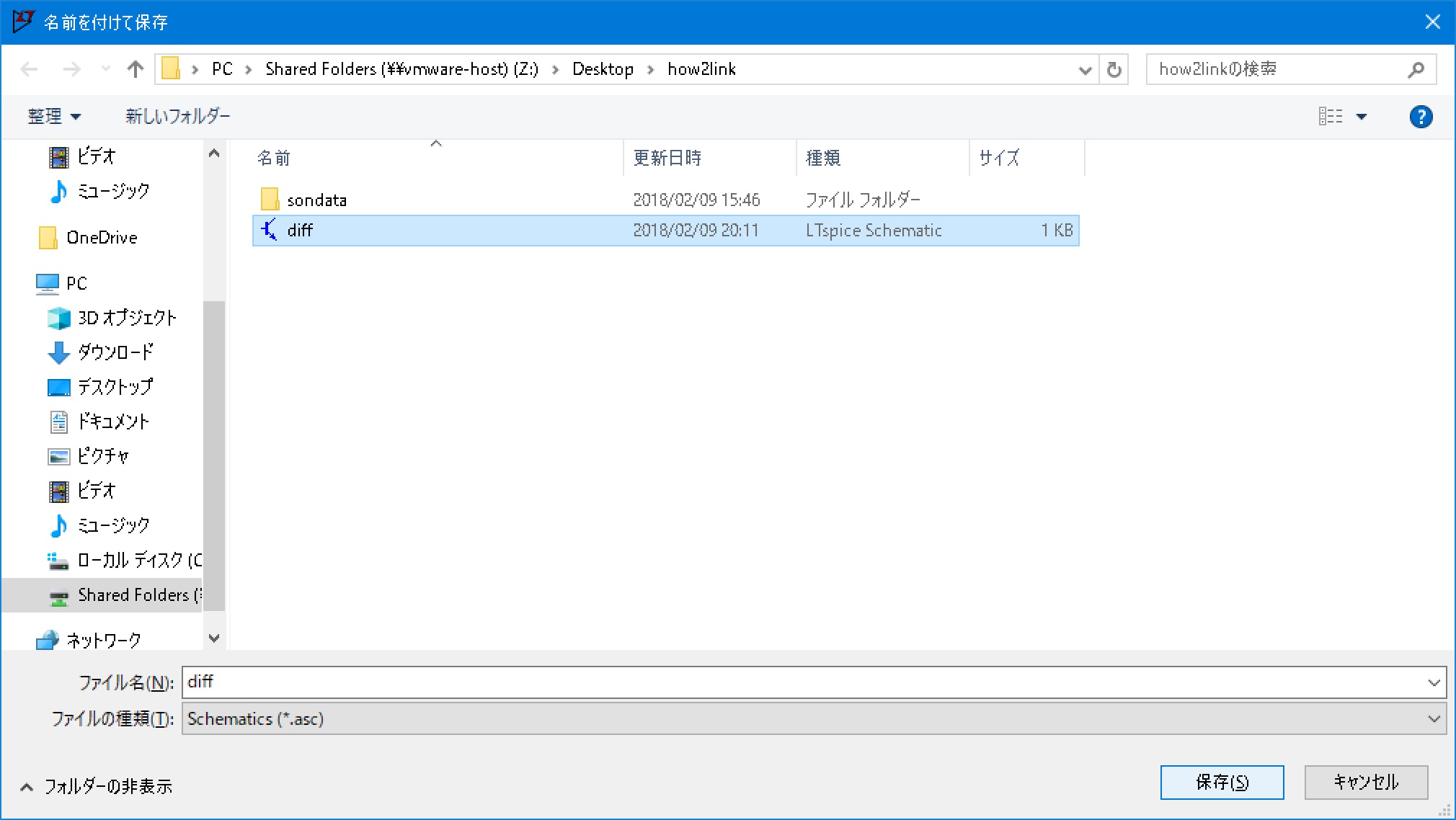Select how2link in the breadcrumb path
Image resolution: width=1456 pixels, height=820 pixels.
pyautogui.click(x=701, y=69)
